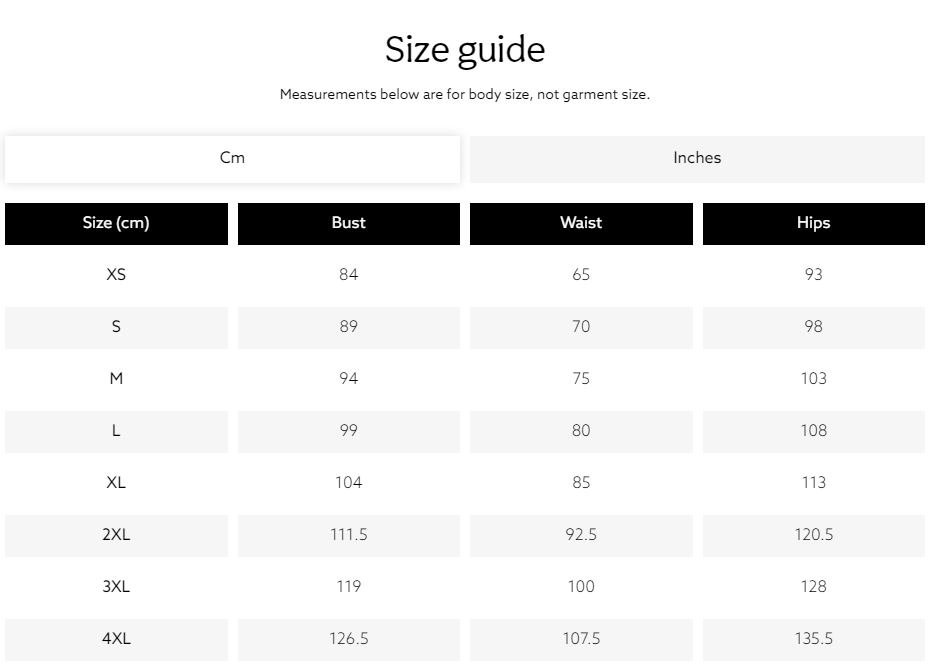The width and height of the screenshot is (928, 664).
Task: Click the Bust column header
Action: point(349,224)
